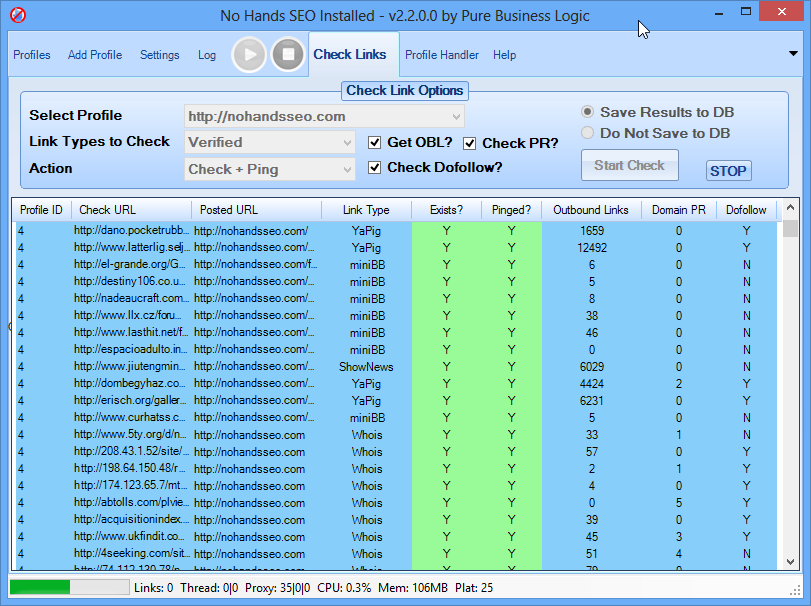The image size is (811, 606).
Task: Switch to the Profile Handler tab
Action: click(441, 55)
